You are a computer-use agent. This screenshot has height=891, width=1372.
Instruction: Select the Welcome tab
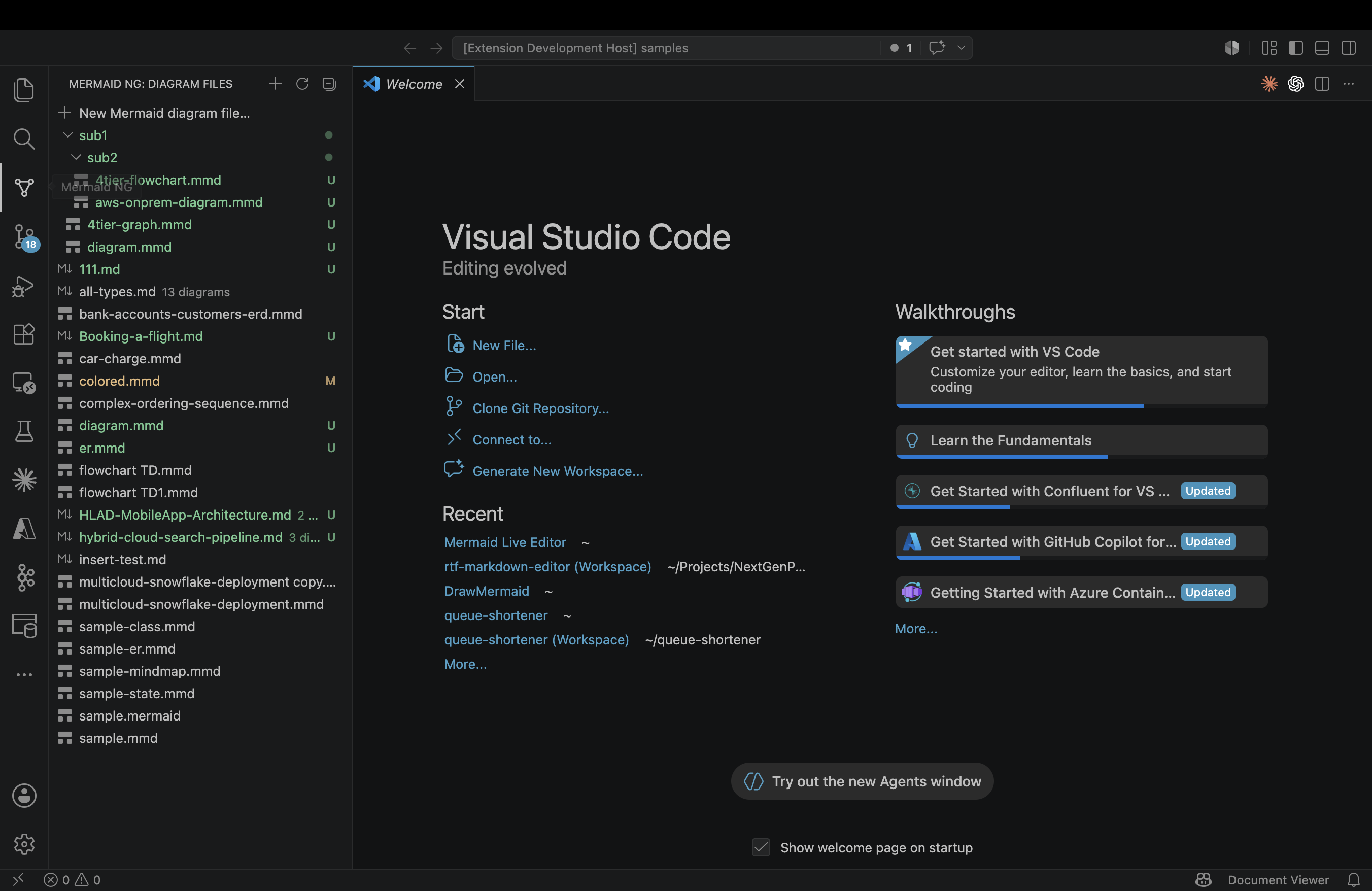click(x=414, y=84)
